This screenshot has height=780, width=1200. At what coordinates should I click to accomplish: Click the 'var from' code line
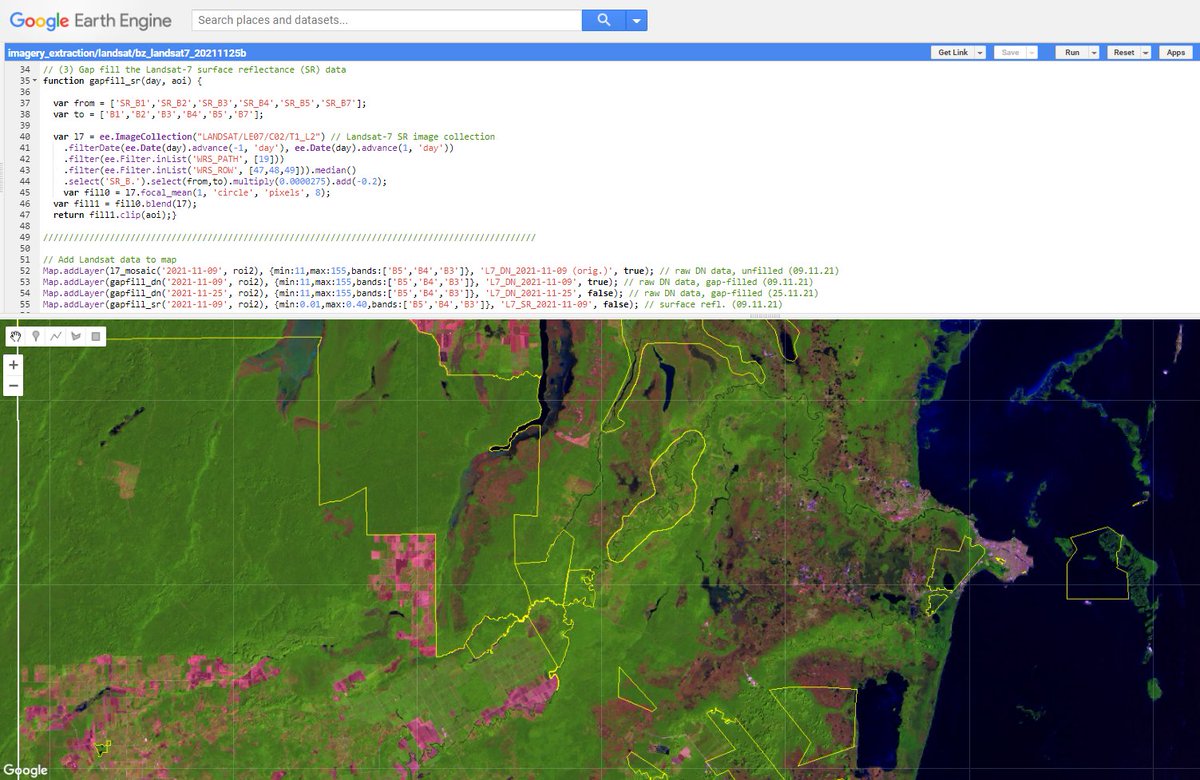point(209,103)
